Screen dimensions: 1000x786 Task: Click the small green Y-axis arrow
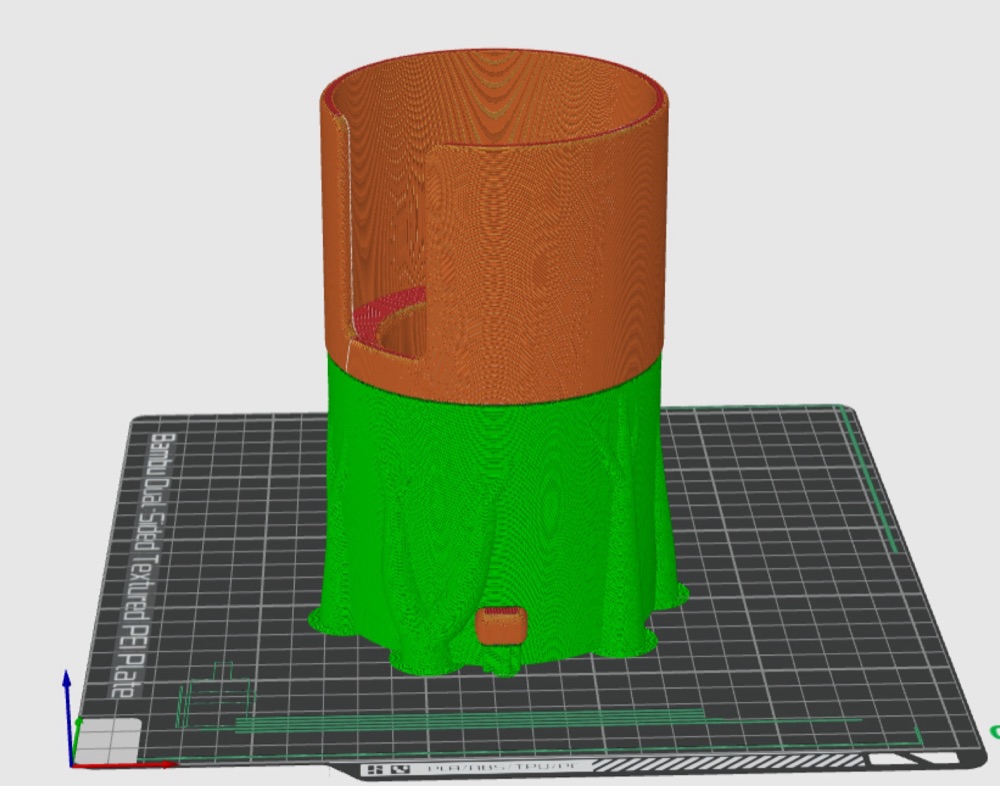(x=76, y=740)
